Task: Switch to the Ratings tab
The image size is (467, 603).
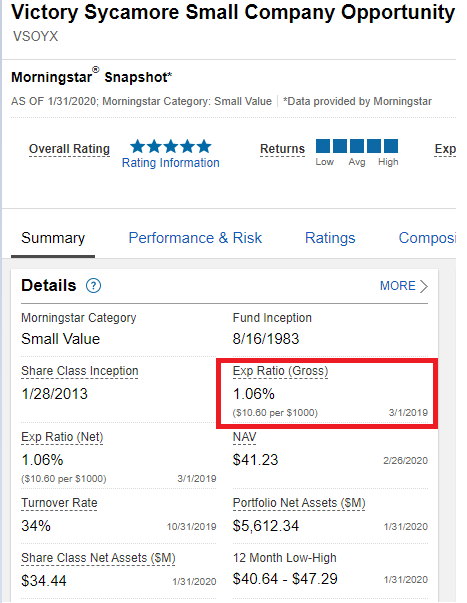Action: coord(330,238)
